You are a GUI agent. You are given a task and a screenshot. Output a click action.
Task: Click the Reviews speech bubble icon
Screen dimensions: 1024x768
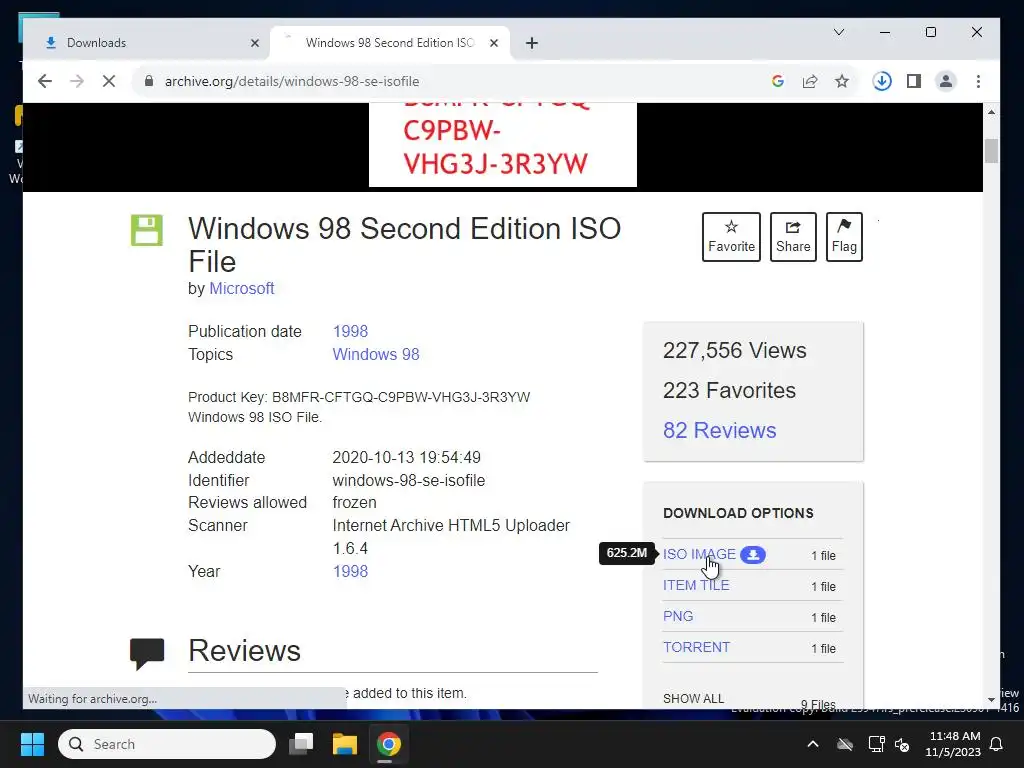point(147,653)
